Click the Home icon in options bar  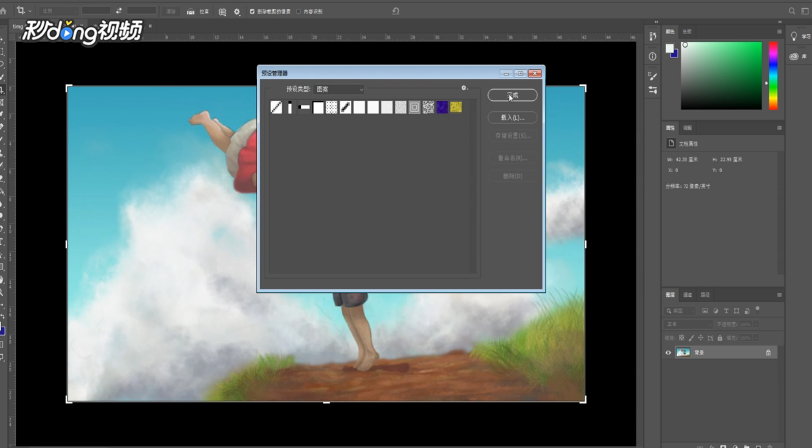point(4,10)
